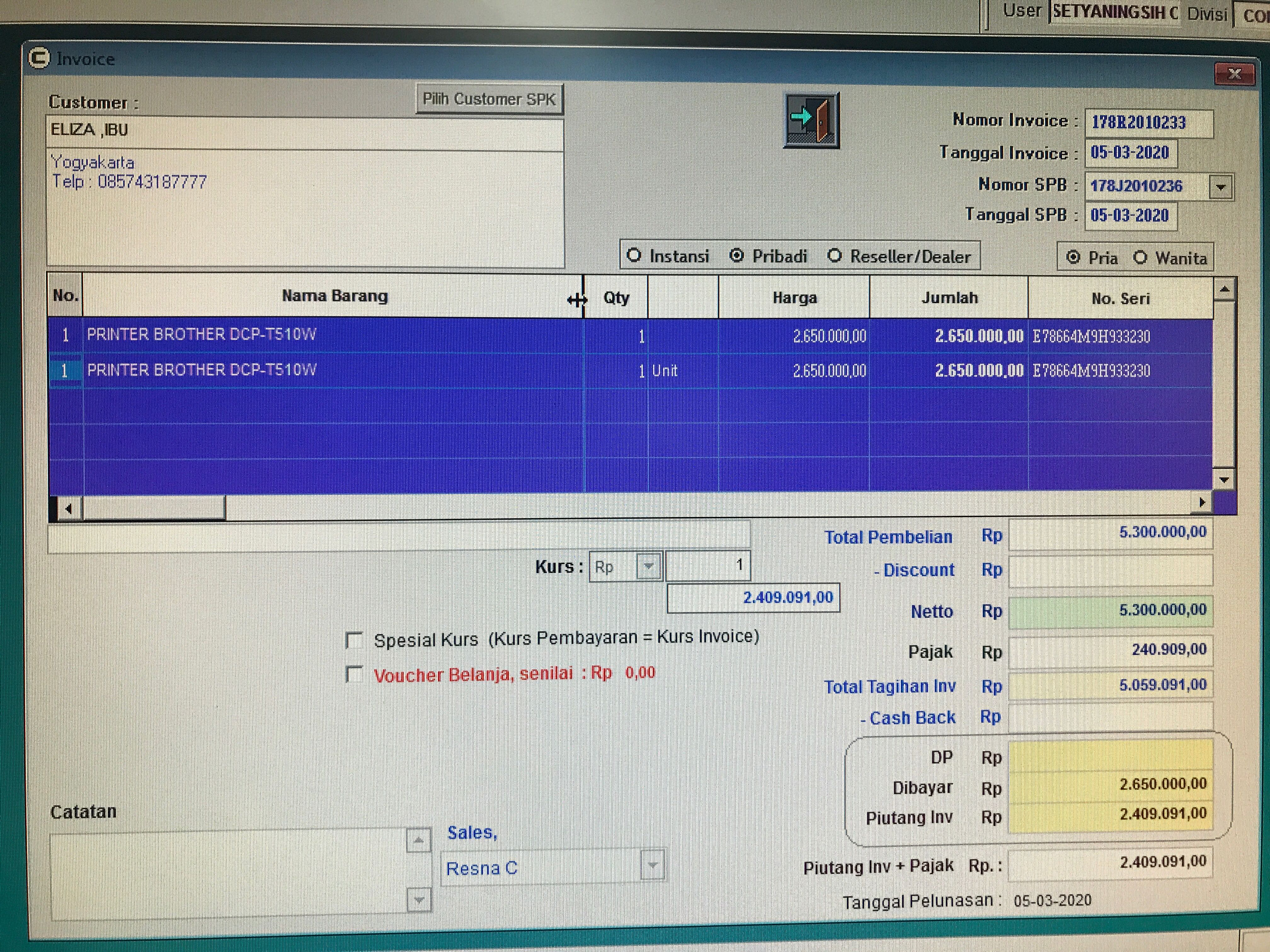Viewport: 1270px width, 952px height.
Task: Click the Pilih Customer SPK button
Action: tap(489, 99)
